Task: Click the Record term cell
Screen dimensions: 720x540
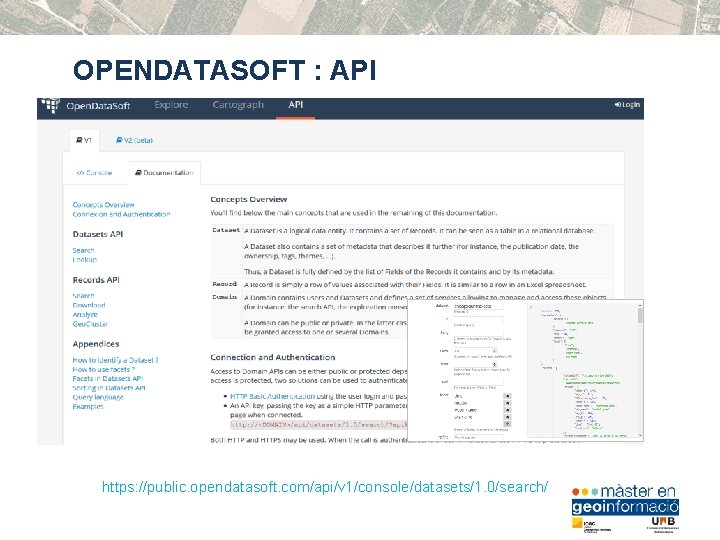Action: (x=225, y=284)
